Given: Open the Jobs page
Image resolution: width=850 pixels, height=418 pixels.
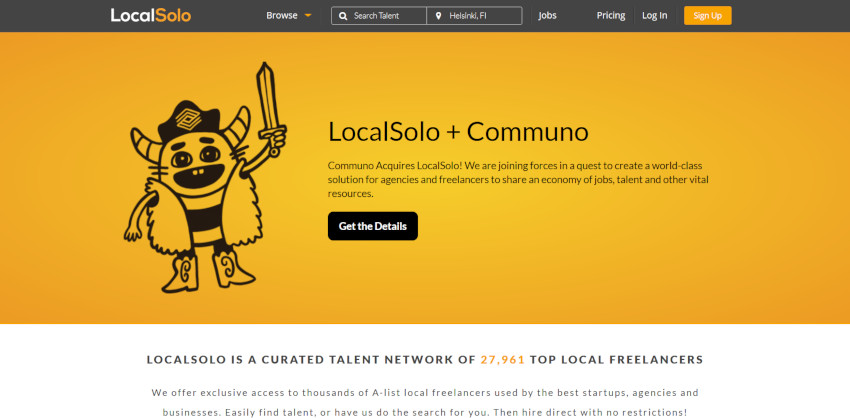Looking at the screenshot, I should 548,16.
